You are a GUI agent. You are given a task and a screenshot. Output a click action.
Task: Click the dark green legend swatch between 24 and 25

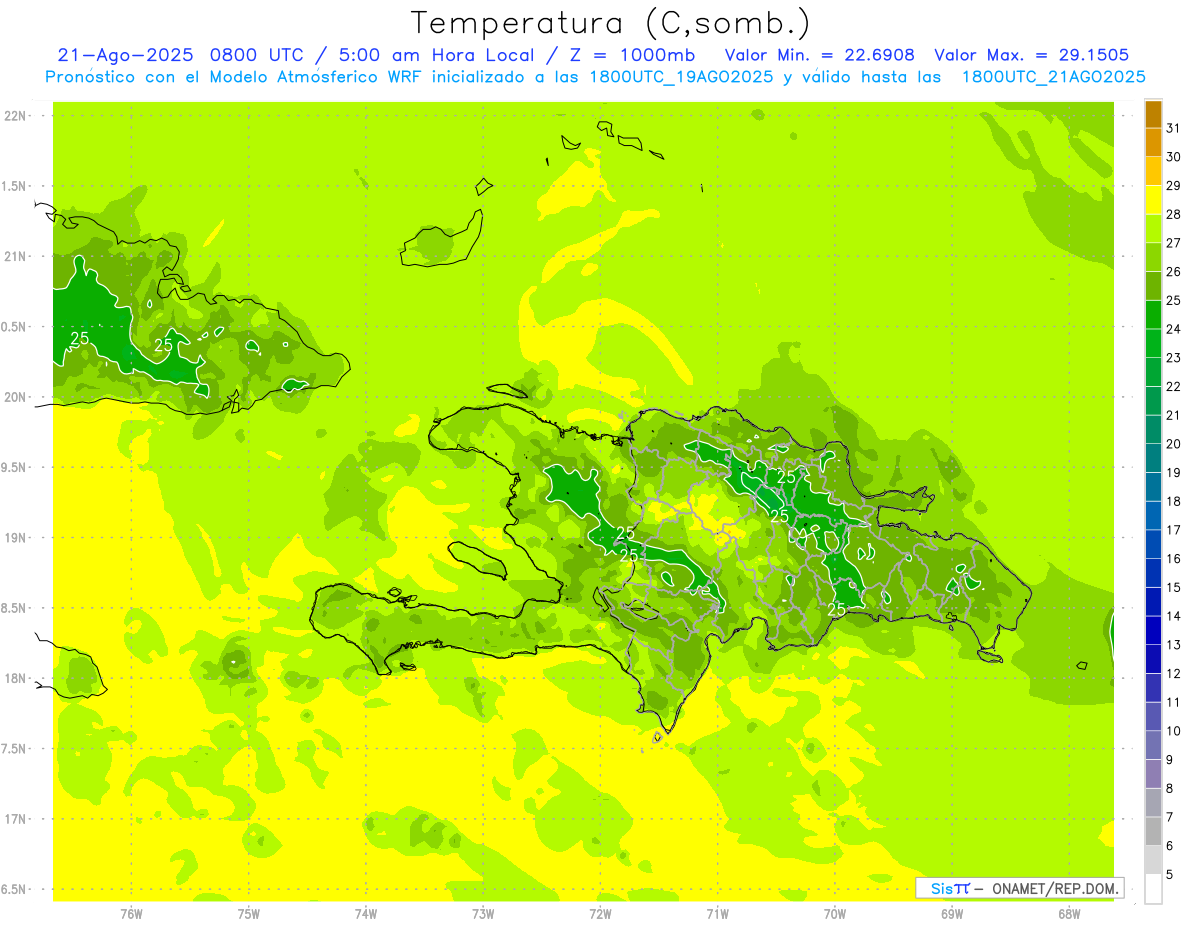click(1153, 315)
